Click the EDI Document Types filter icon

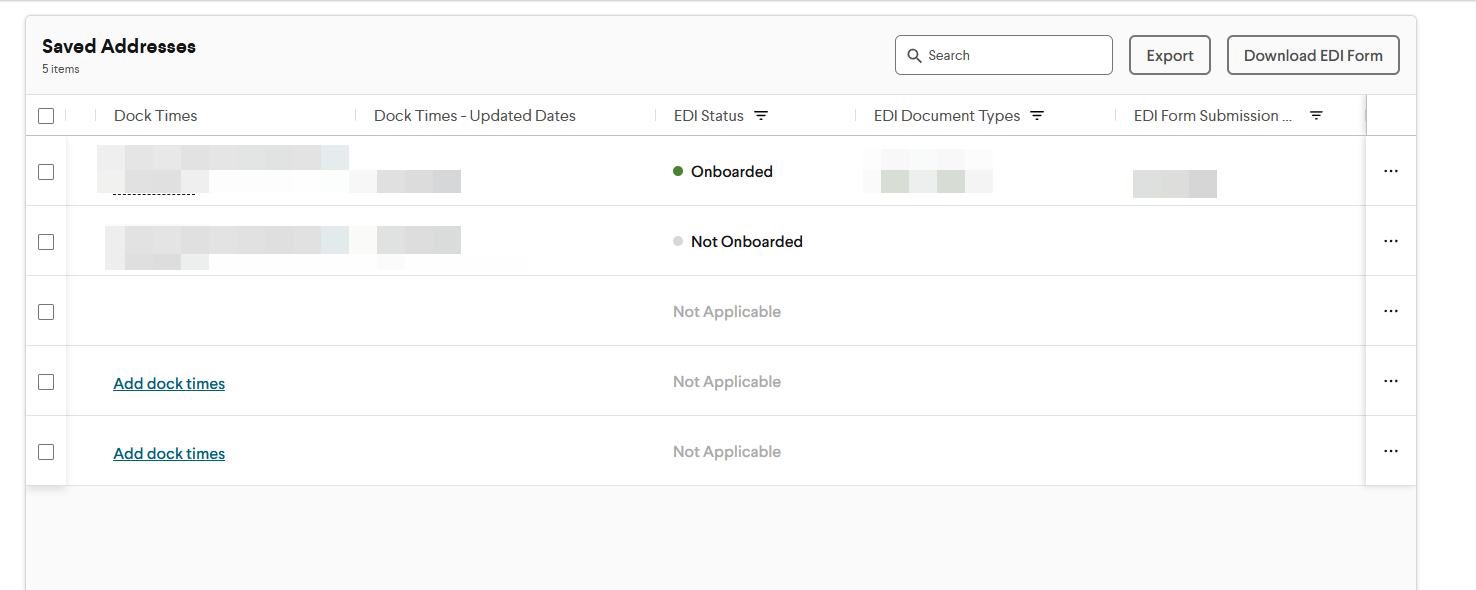pyautogui.click(x=1037, y=116)
